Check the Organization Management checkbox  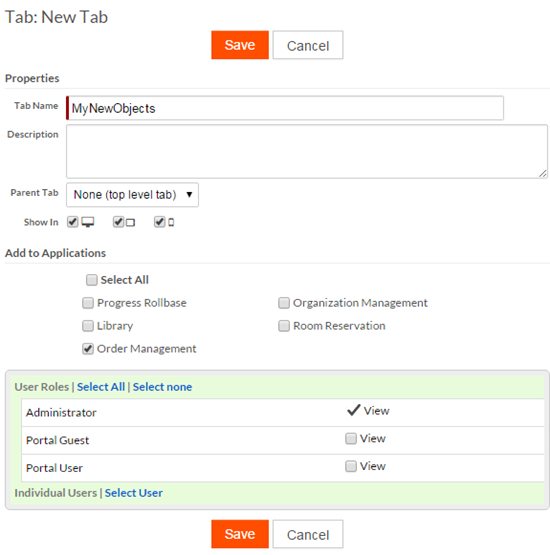283,303
